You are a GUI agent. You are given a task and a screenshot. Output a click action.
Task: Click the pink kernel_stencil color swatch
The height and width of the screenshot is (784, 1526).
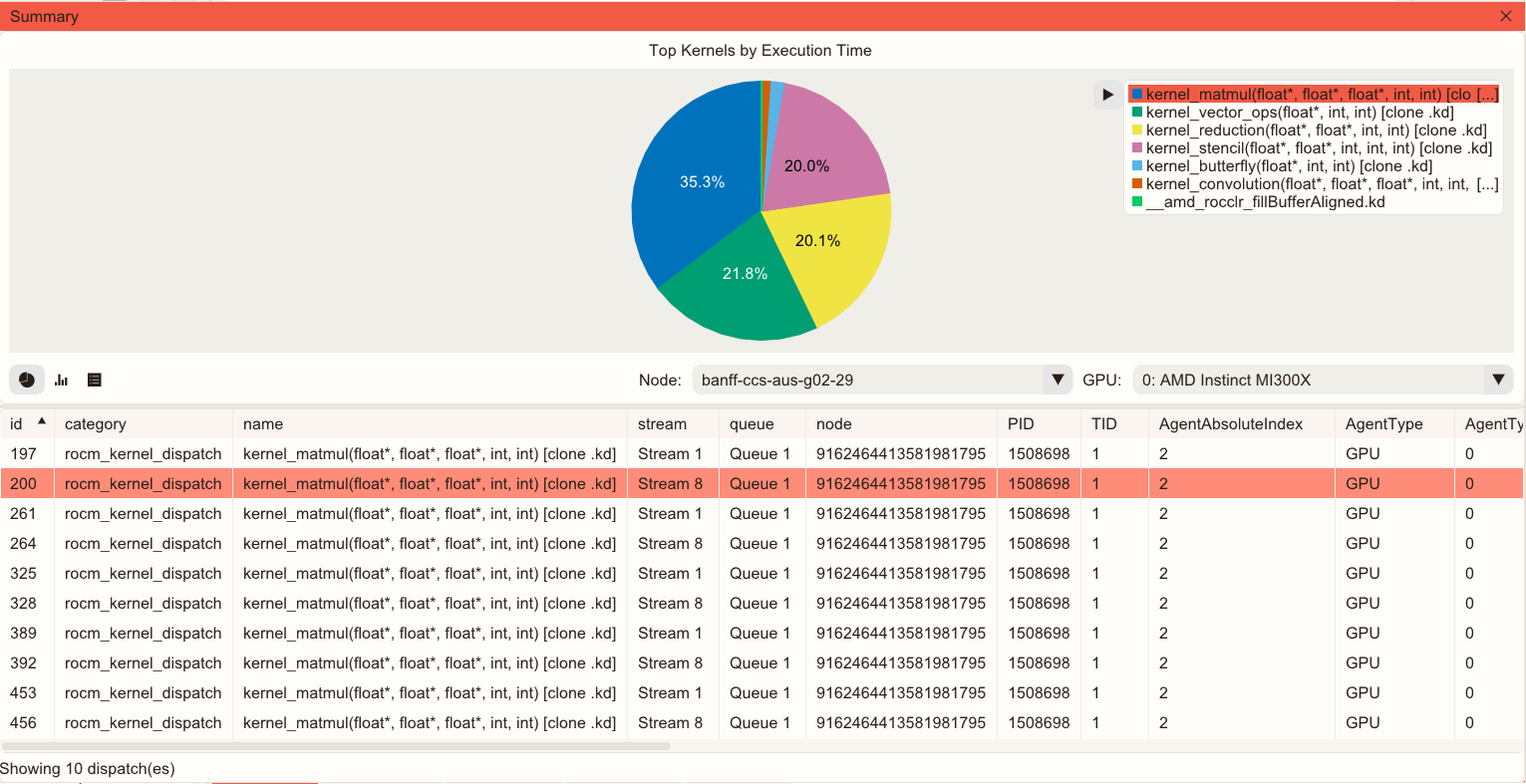[x=1137, y=148]
